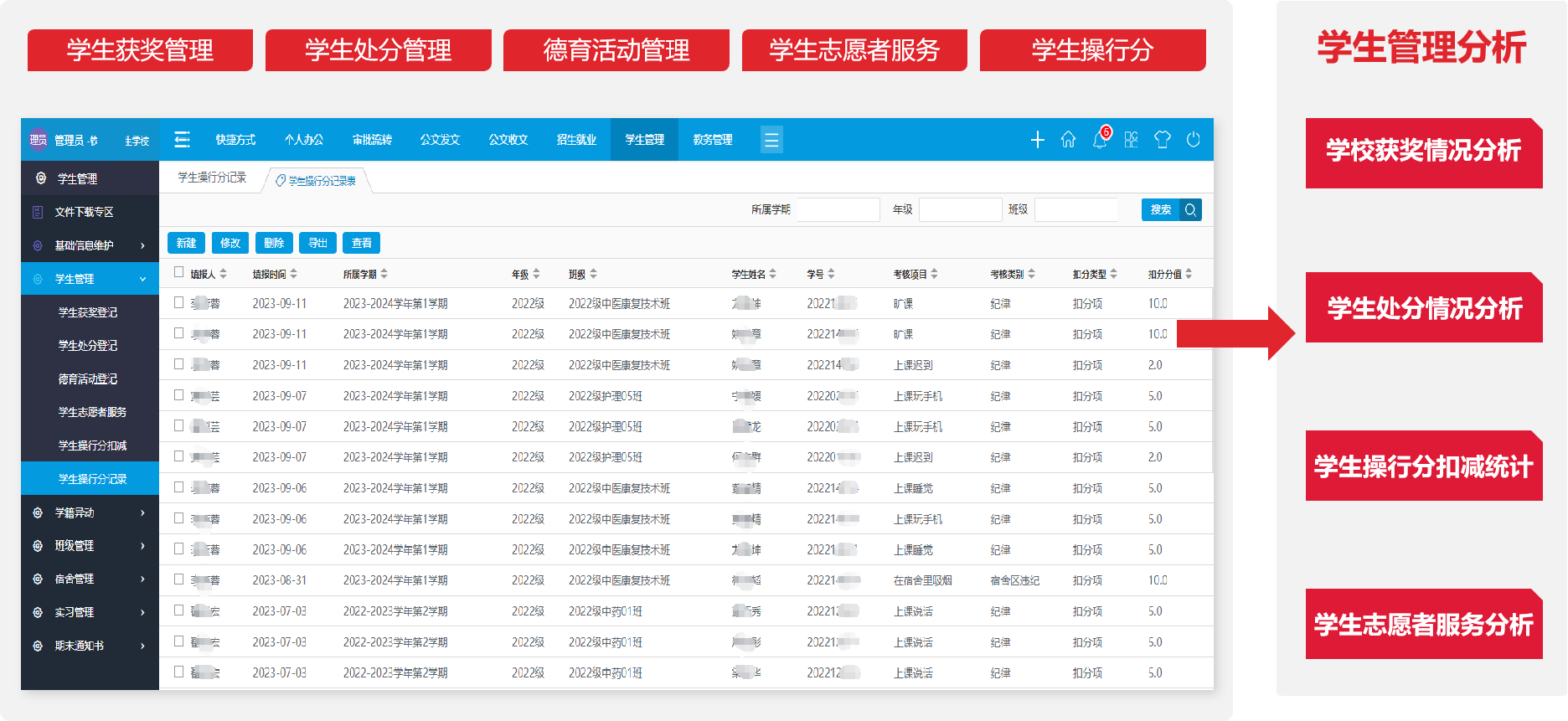Viewport: 1568px width, 721px height.
Task: Click the plus icon in top bar
Action: click(1037, 140)
